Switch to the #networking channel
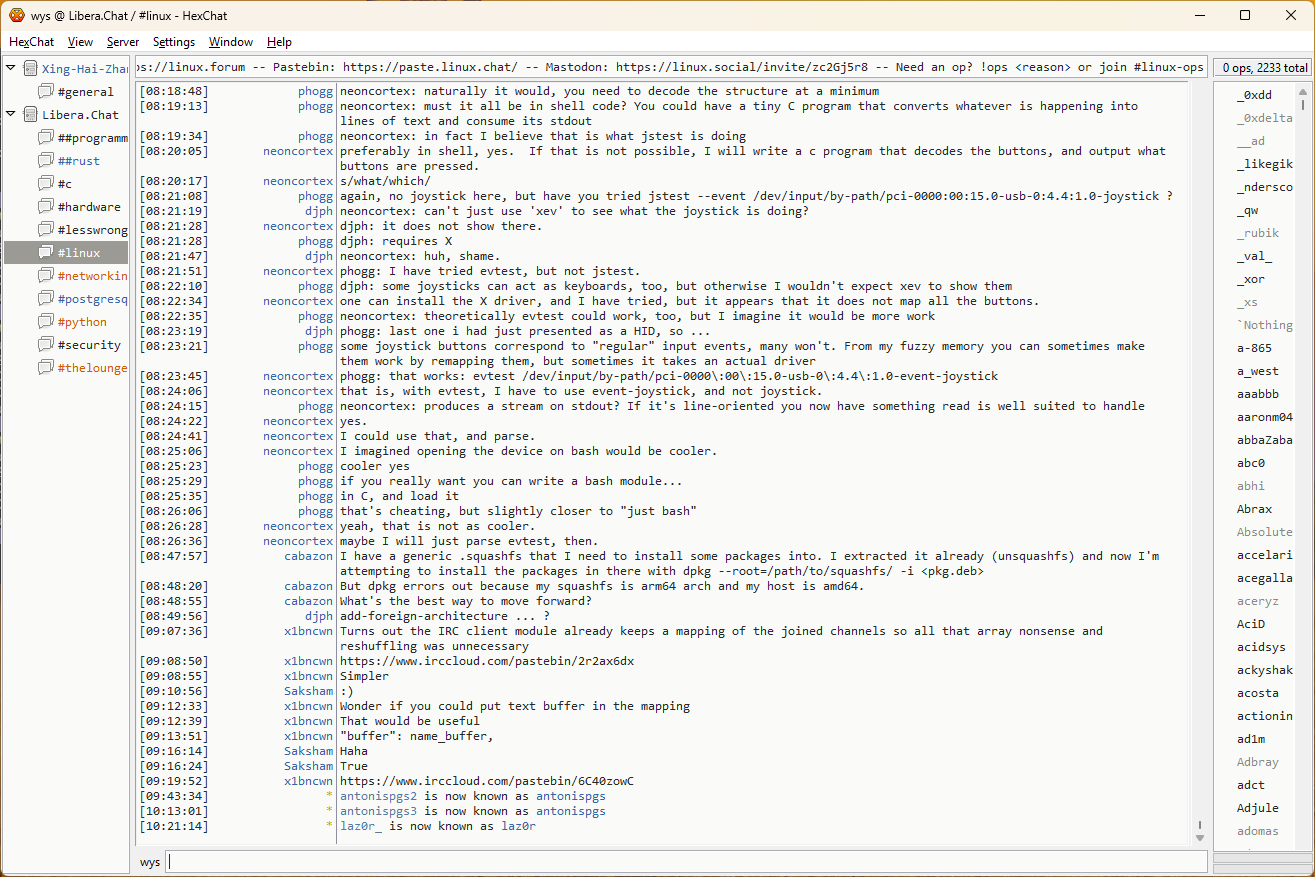This screenshot has width=1315, height=877. click(92, 276)
